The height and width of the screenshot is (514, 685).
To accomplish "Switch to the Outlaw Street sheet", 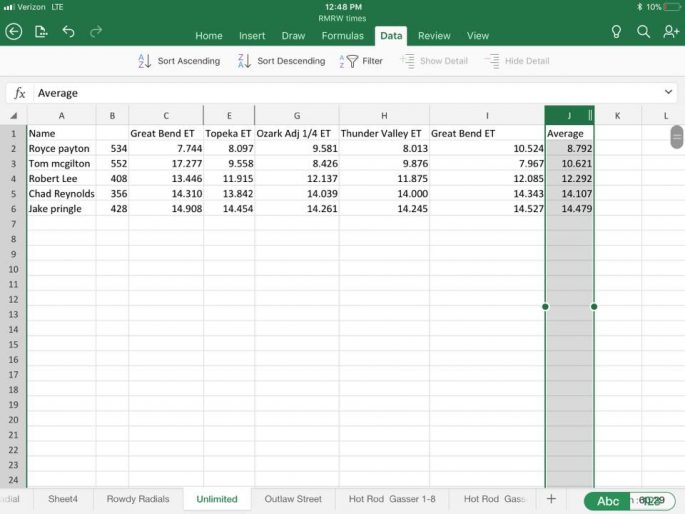I will click(x=293, y=498).
